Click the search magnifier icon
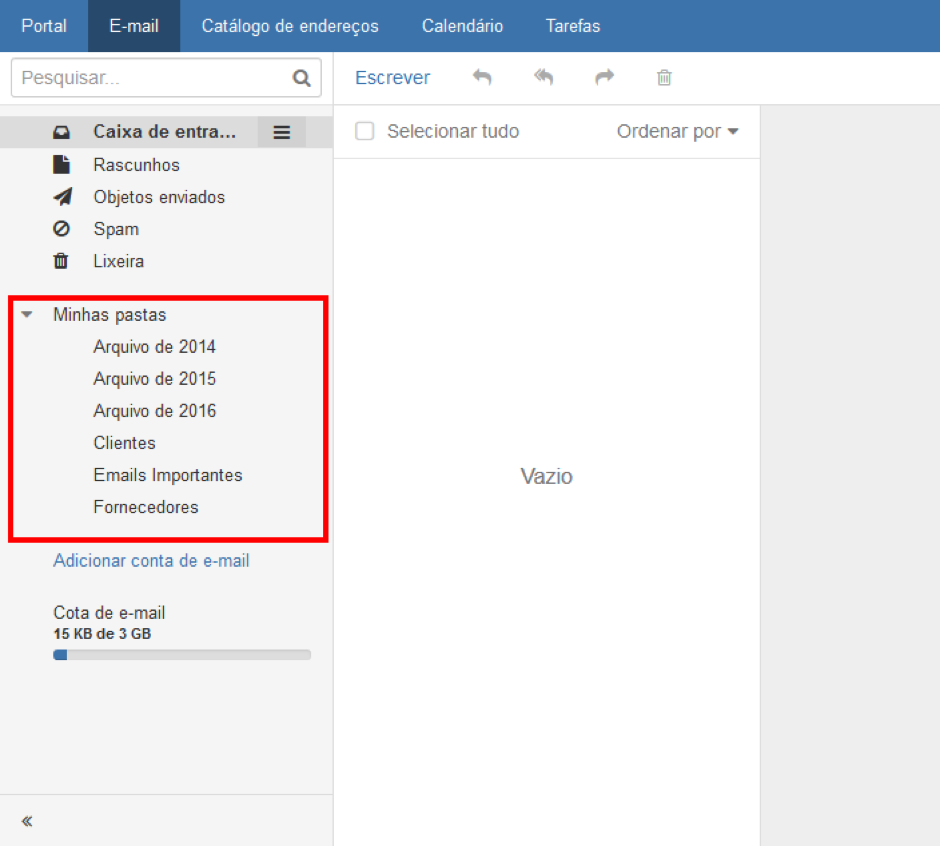This screenshot has height=846, width=940. tap(301, 78)
